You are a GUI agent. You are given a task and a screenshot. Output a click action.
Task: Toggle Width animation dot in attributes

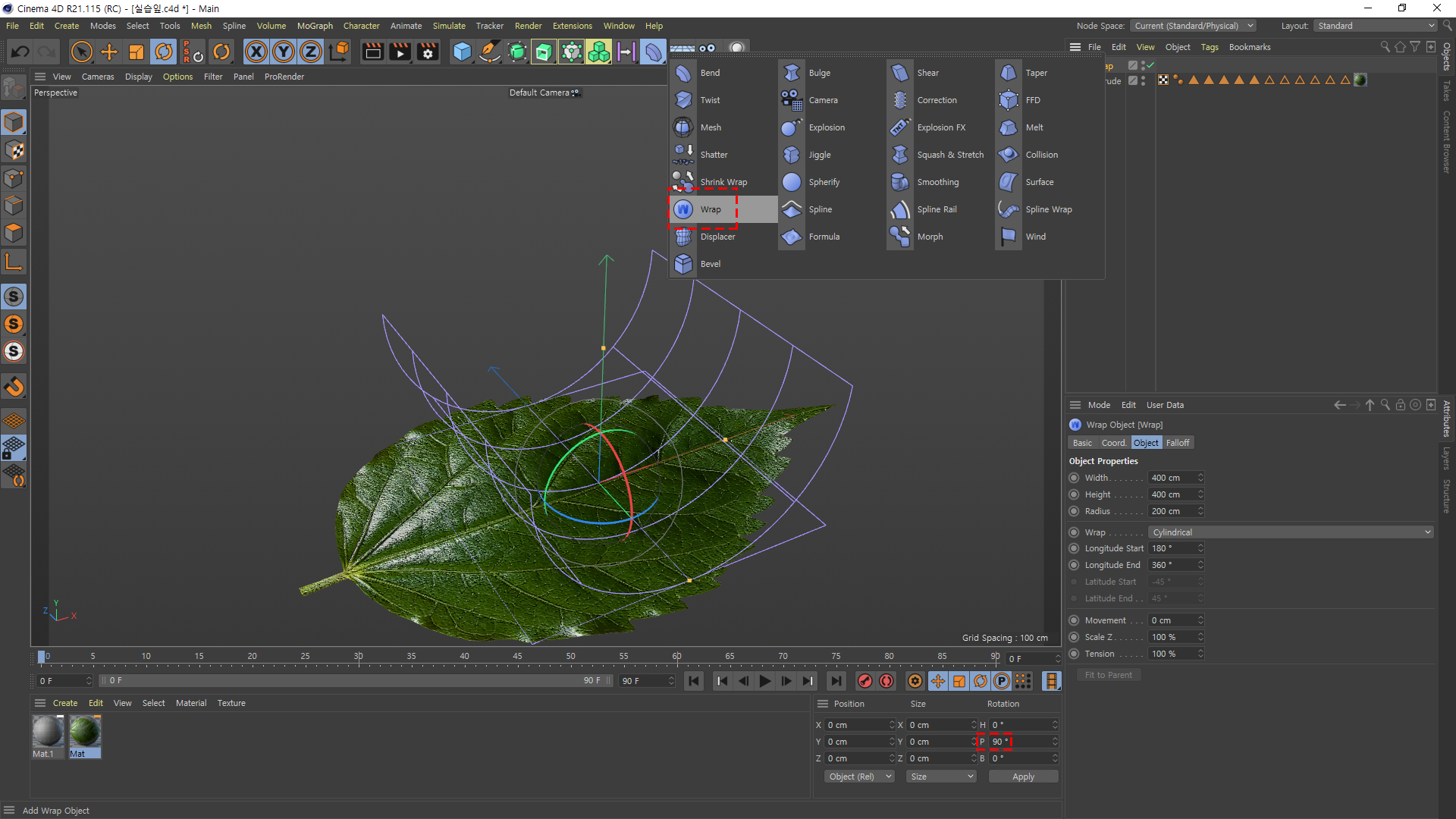1074,478
